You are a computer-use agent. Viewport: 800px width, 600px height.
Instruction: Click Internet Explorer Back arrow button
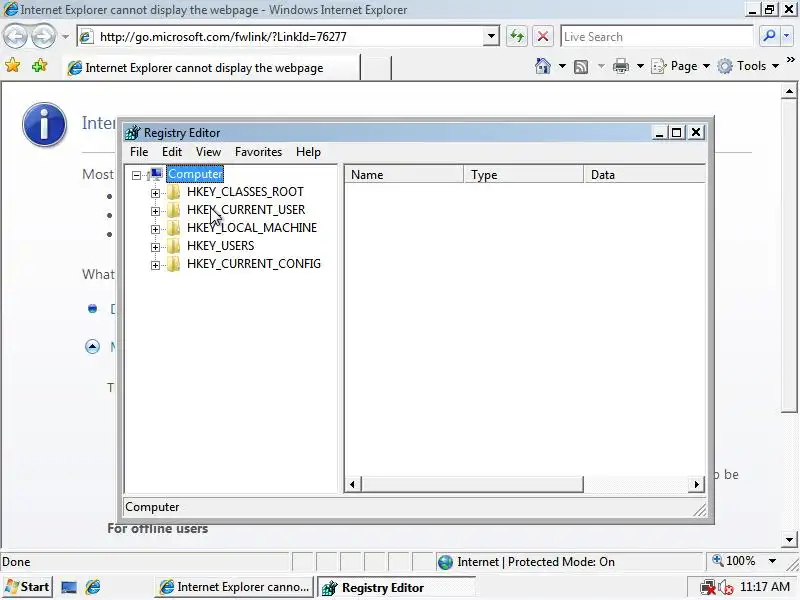(x=15, y=36)
